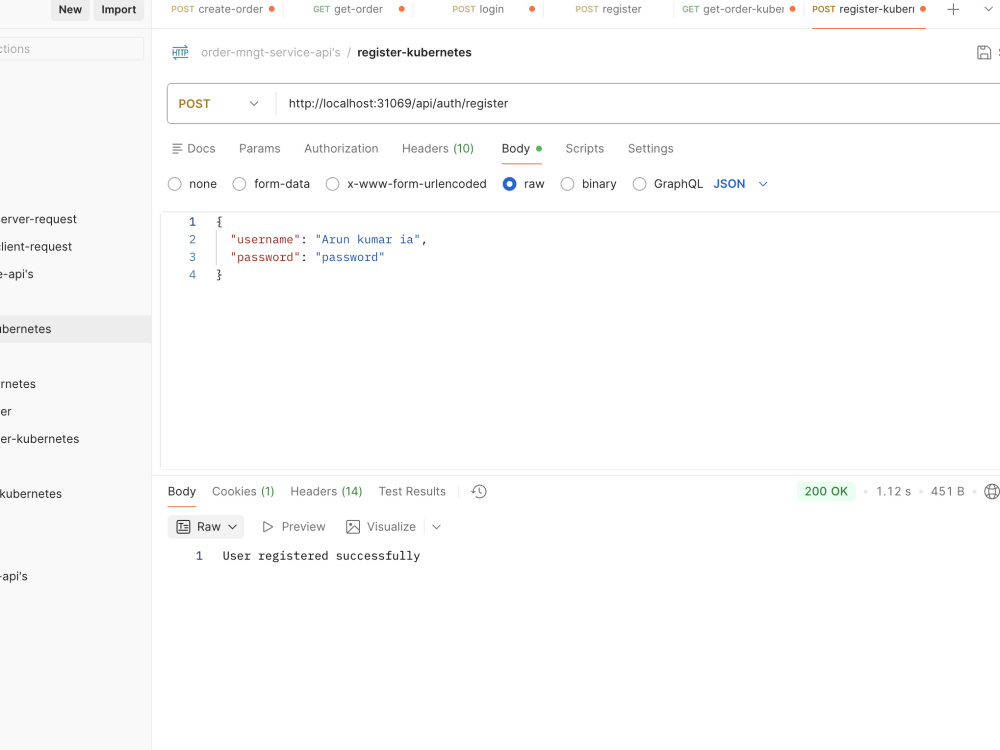Expand the Visualize options chevron
The height and width of the screenshot is (750, 1000).
pyautogui.click(x=436, y=527)
